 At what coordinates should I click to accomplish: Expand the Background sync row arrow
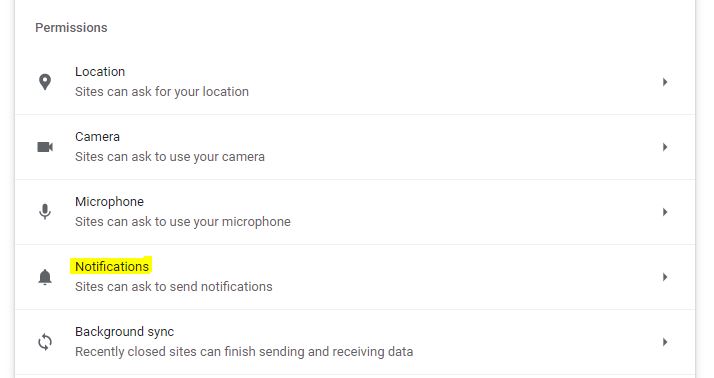(665, 342)
